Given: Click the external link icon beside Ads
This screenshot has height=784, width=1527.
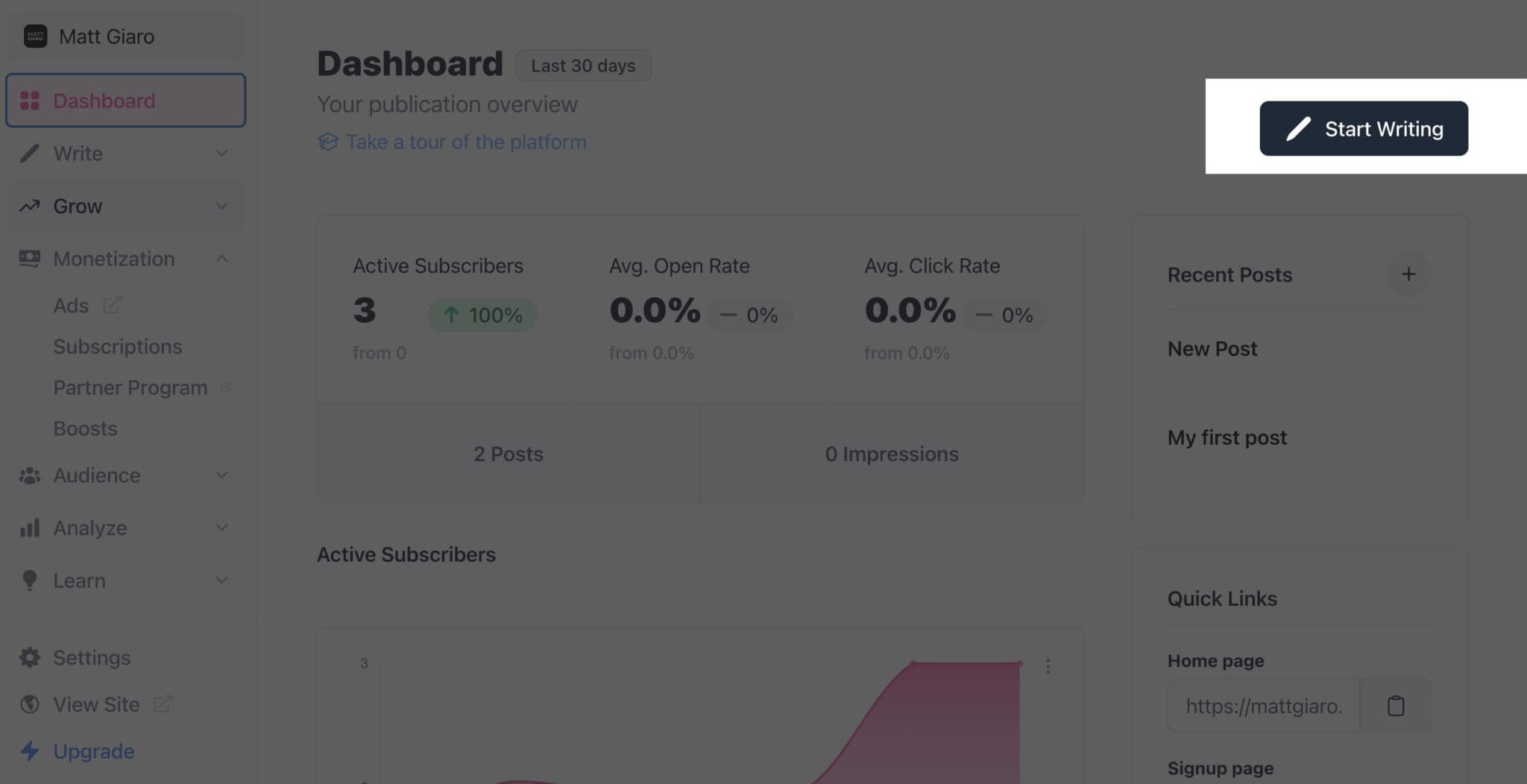Looking at the screenshot, I should point(112,306).
